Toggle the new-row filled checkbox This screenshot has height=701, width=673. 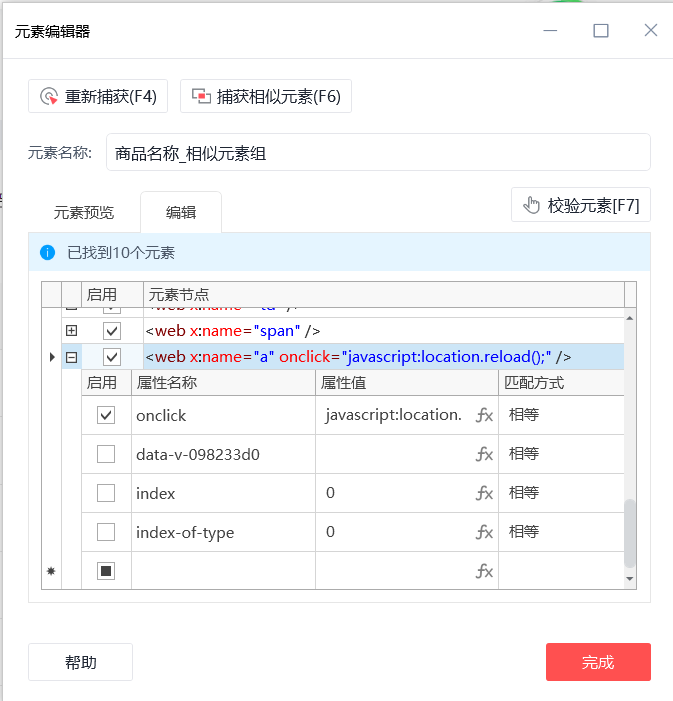click(x=106, y=571)
